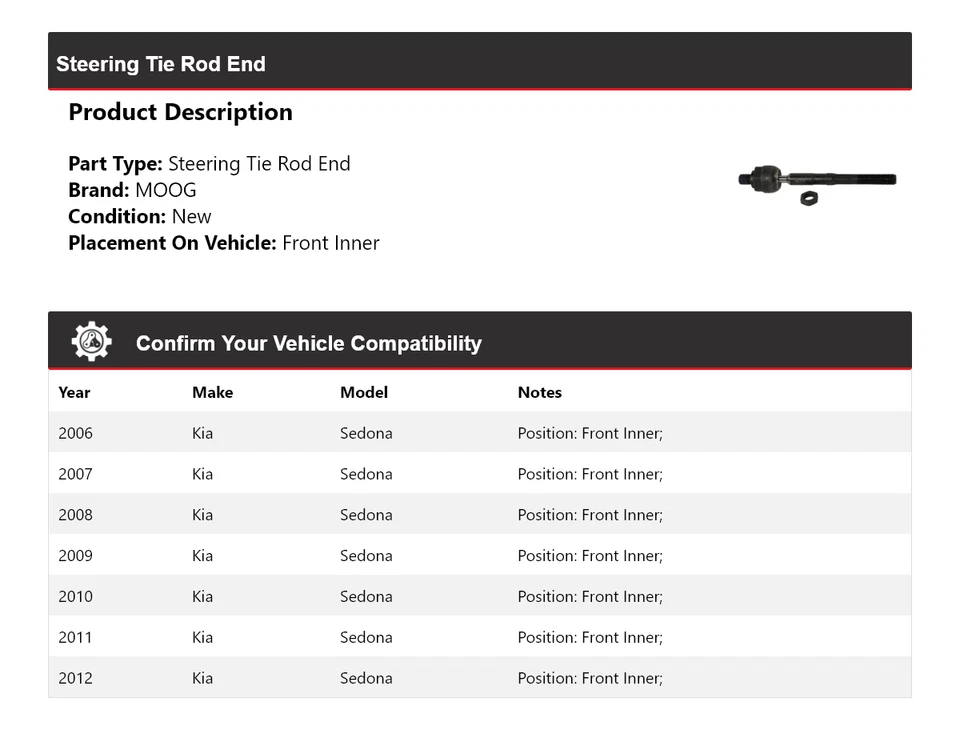Image resolution: width=960 pixels, height=730 pixels.
Task: Click the Year column header
Action: [x=74, y=392]
